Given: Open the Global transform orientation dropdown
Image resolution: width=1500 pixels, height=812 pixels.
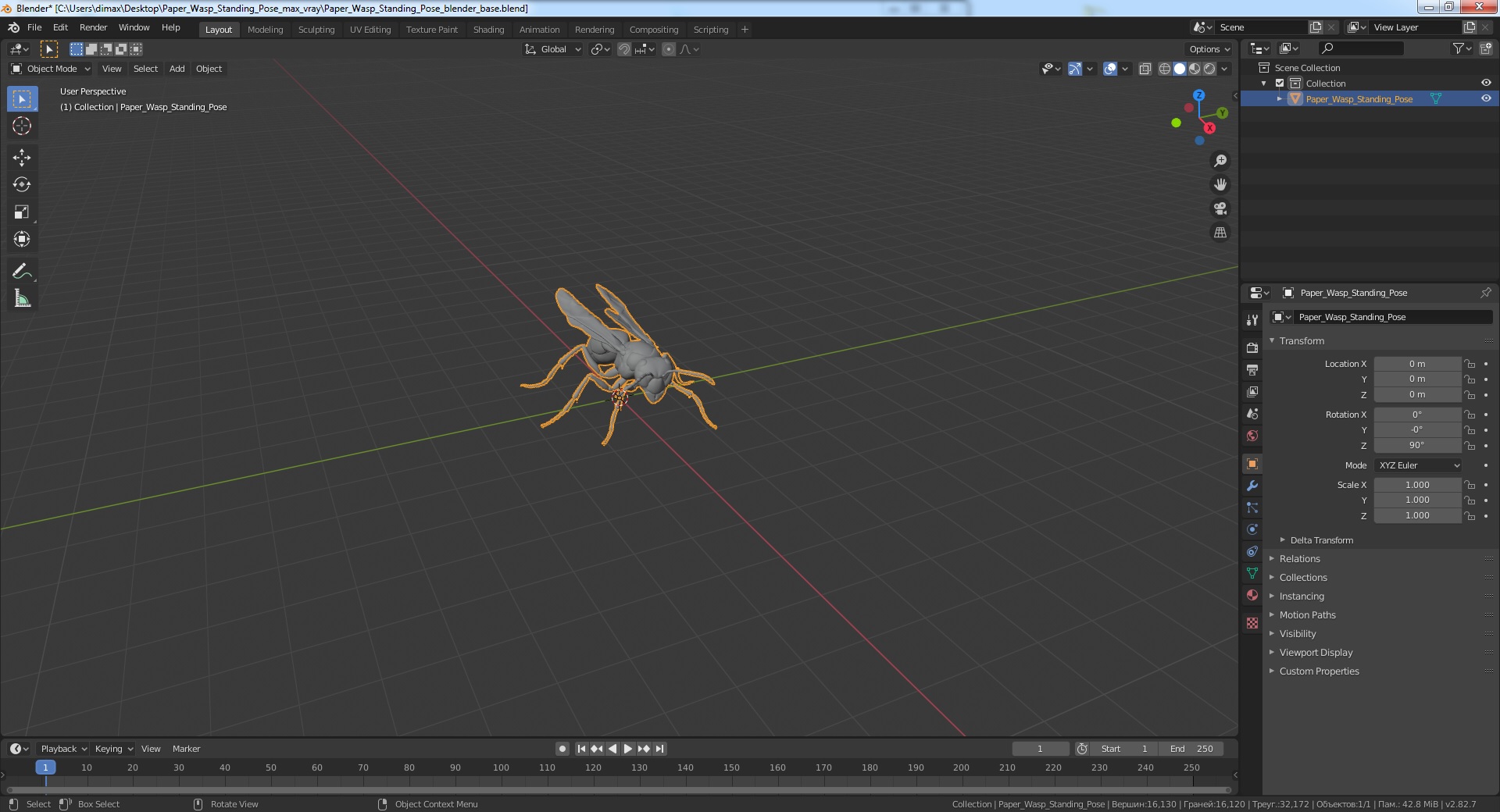Looking at the screenshot, I should (x=552, y=49).
